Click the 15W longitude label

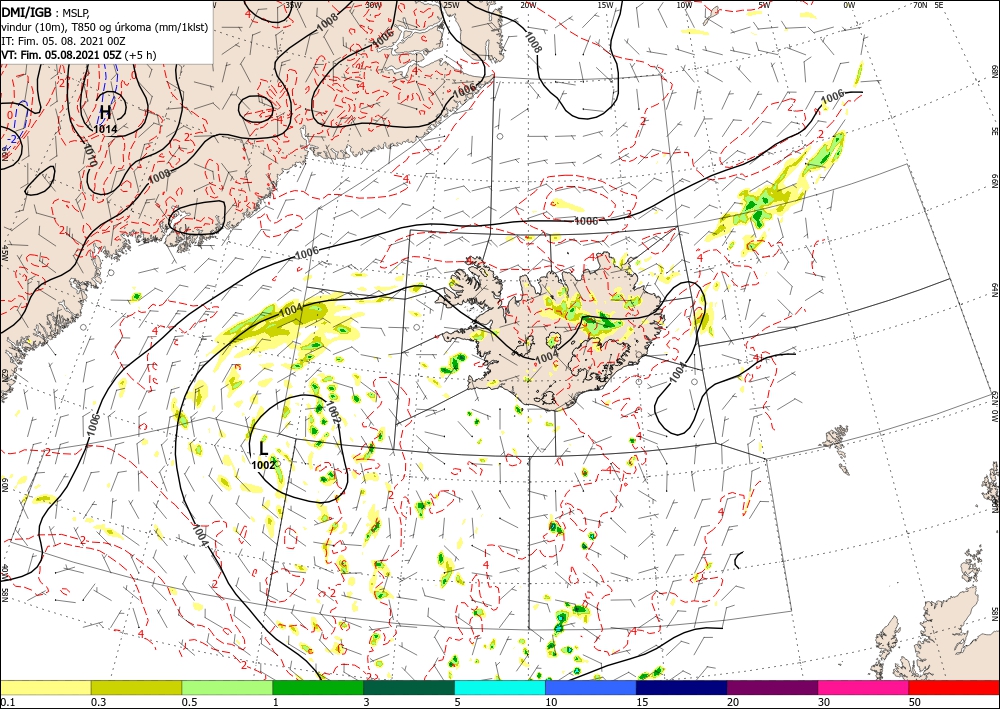pyautogui.click(x=606, y=5)
